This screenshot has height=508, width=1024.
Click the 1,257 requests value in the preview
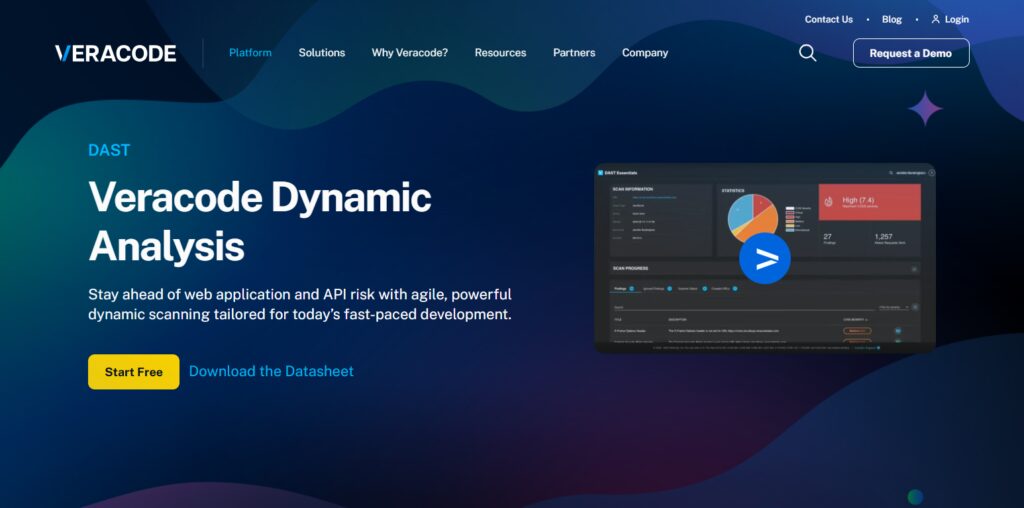click(883, 237)
